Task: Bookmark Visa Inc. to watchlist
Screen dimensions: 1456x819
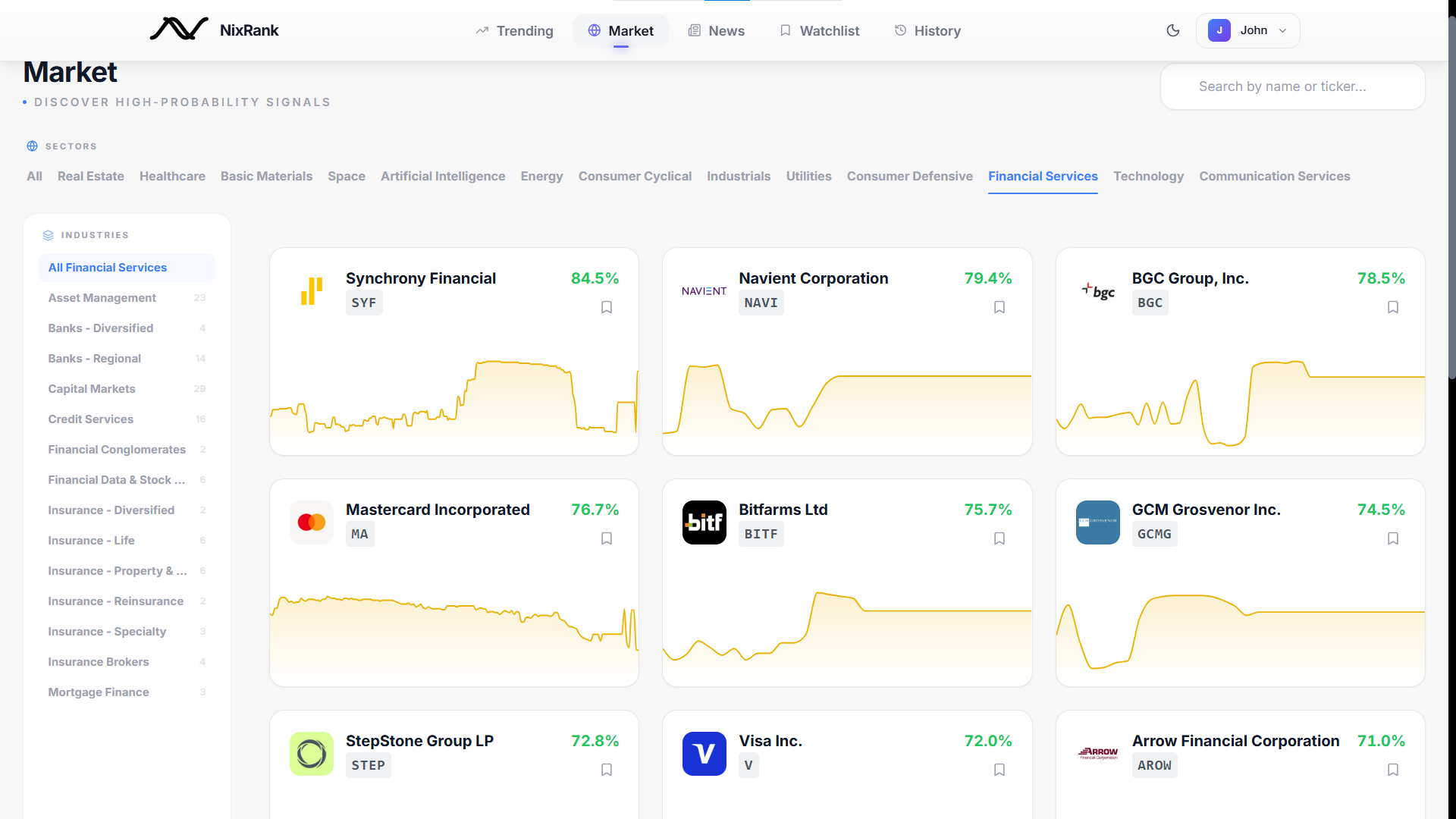Action: pos(999,770)
